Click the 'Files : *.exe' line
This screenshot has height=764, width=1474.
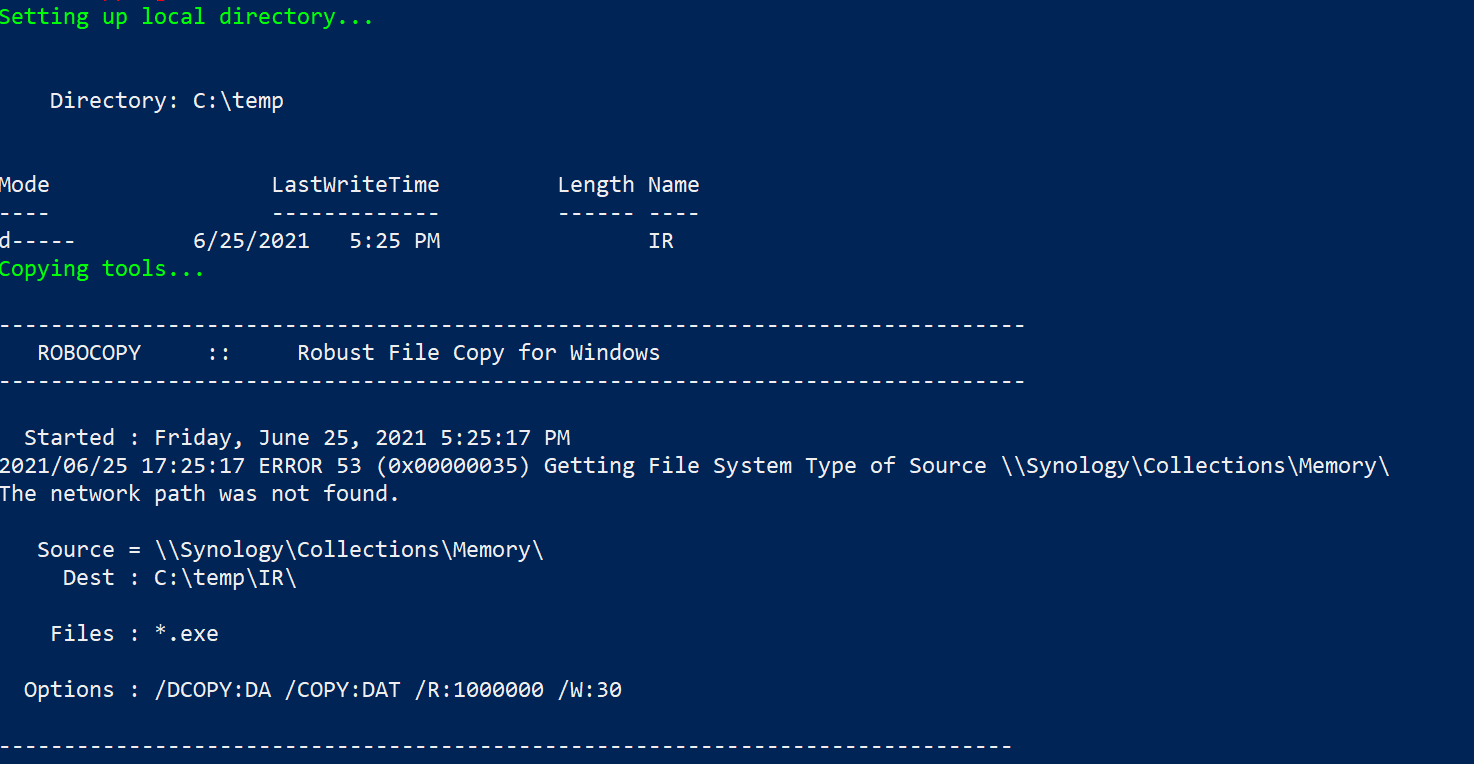134,633
